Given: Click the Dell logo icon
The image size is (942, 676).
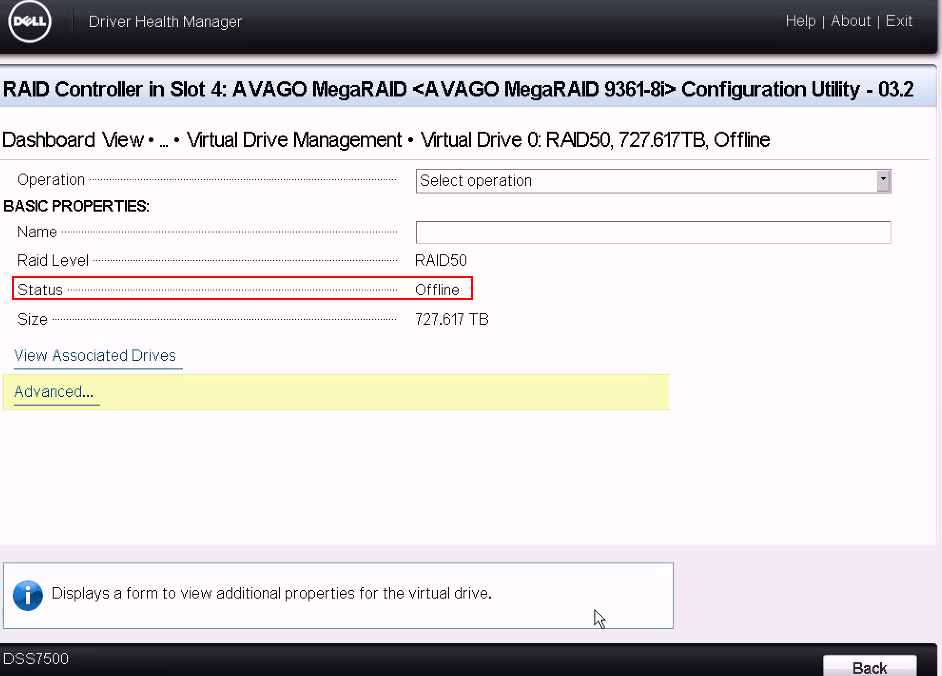Looking at the screenshot, I should [30, 21].
